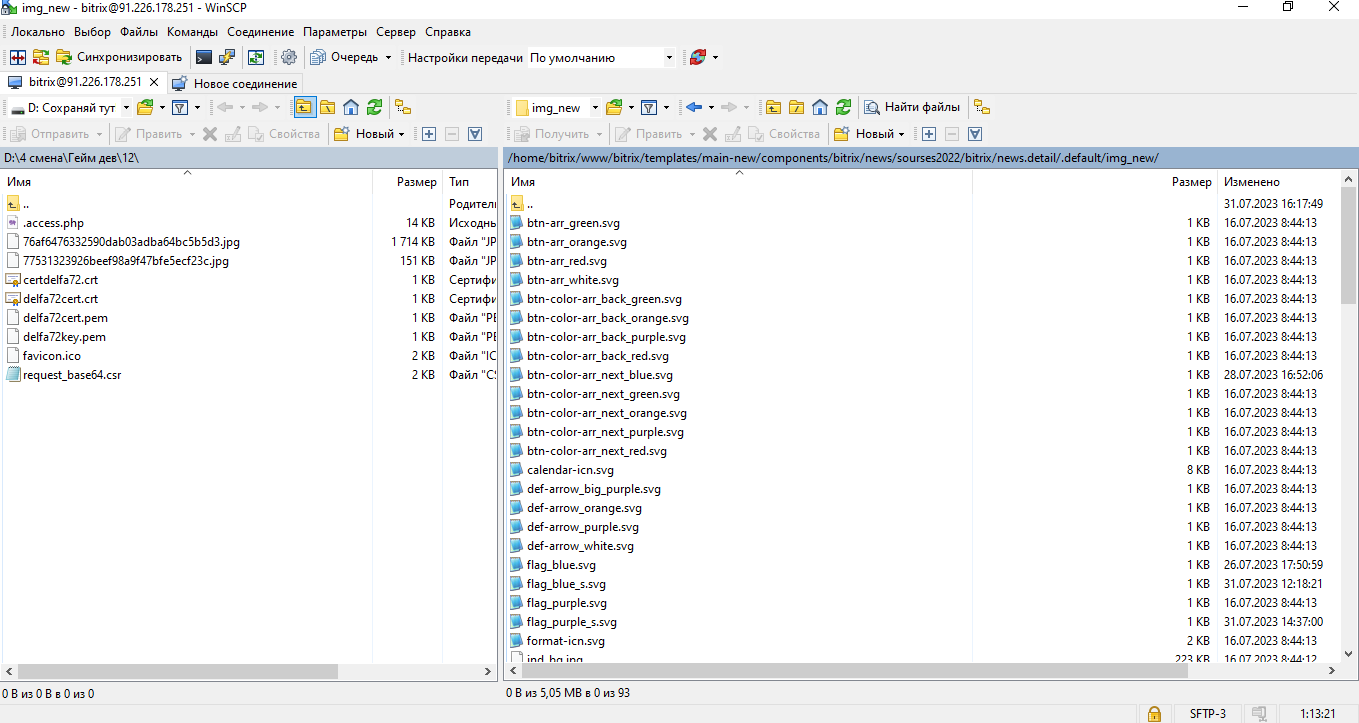Open the transfer settings preset combo box
Viewport: 1359px width, 723px height.
coord(602,57)
